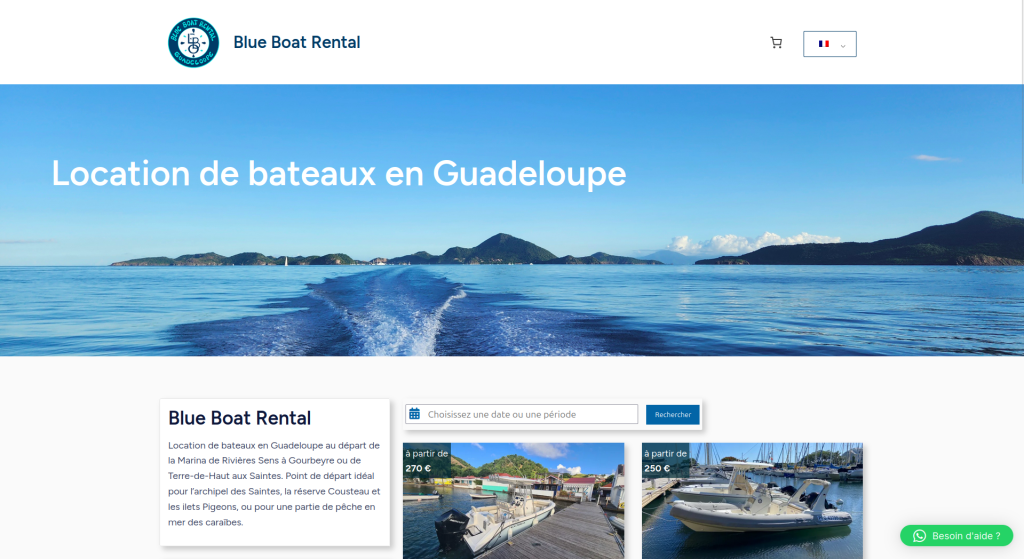The height and width of the screenshot is (559, 1024).
Task: Click the 'à partir de 250 €' price badge
Action: 665,461
